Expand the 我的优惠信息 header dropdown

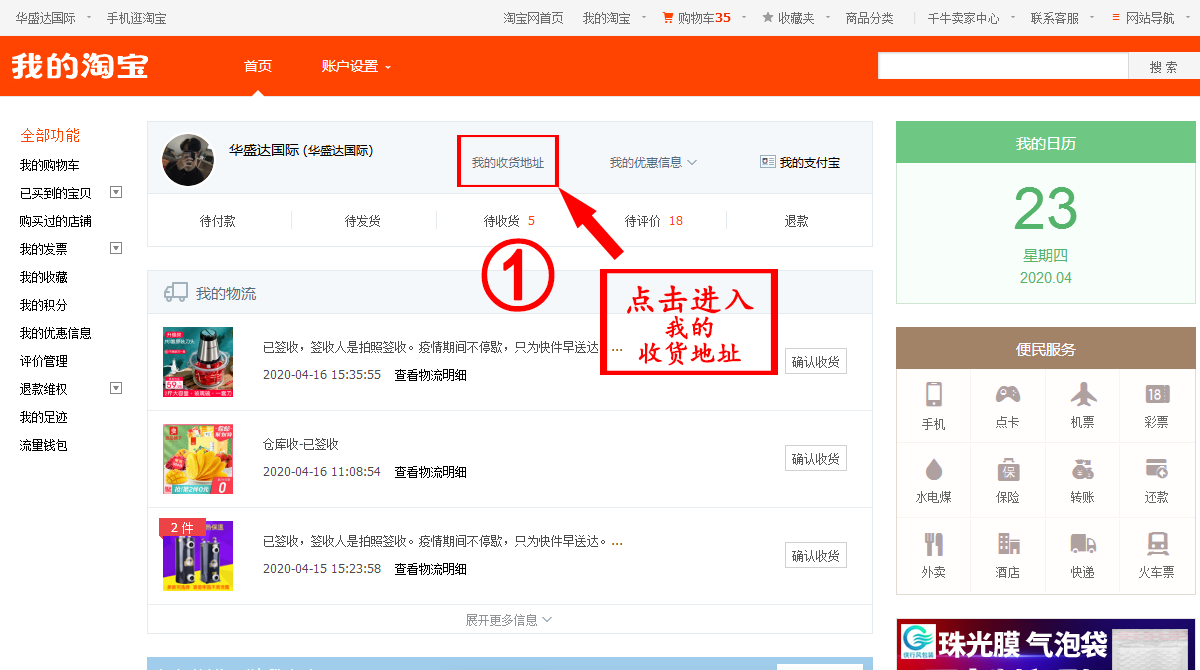click(x=653, y=162)
